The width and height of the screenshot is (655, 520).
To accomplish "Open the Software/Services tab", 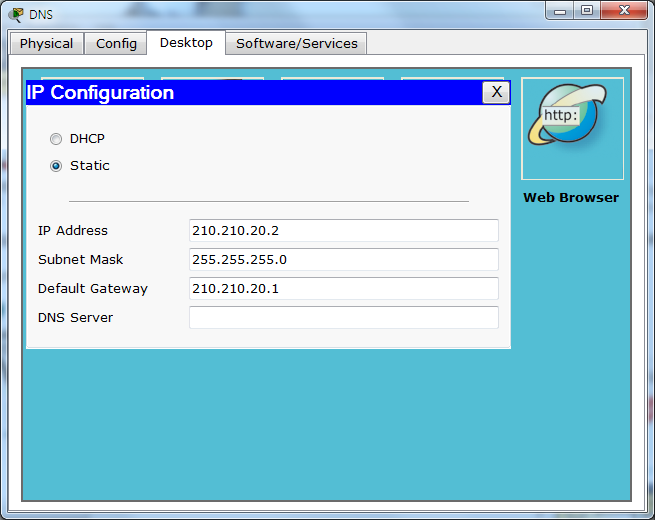I will [x=297, y=43].
